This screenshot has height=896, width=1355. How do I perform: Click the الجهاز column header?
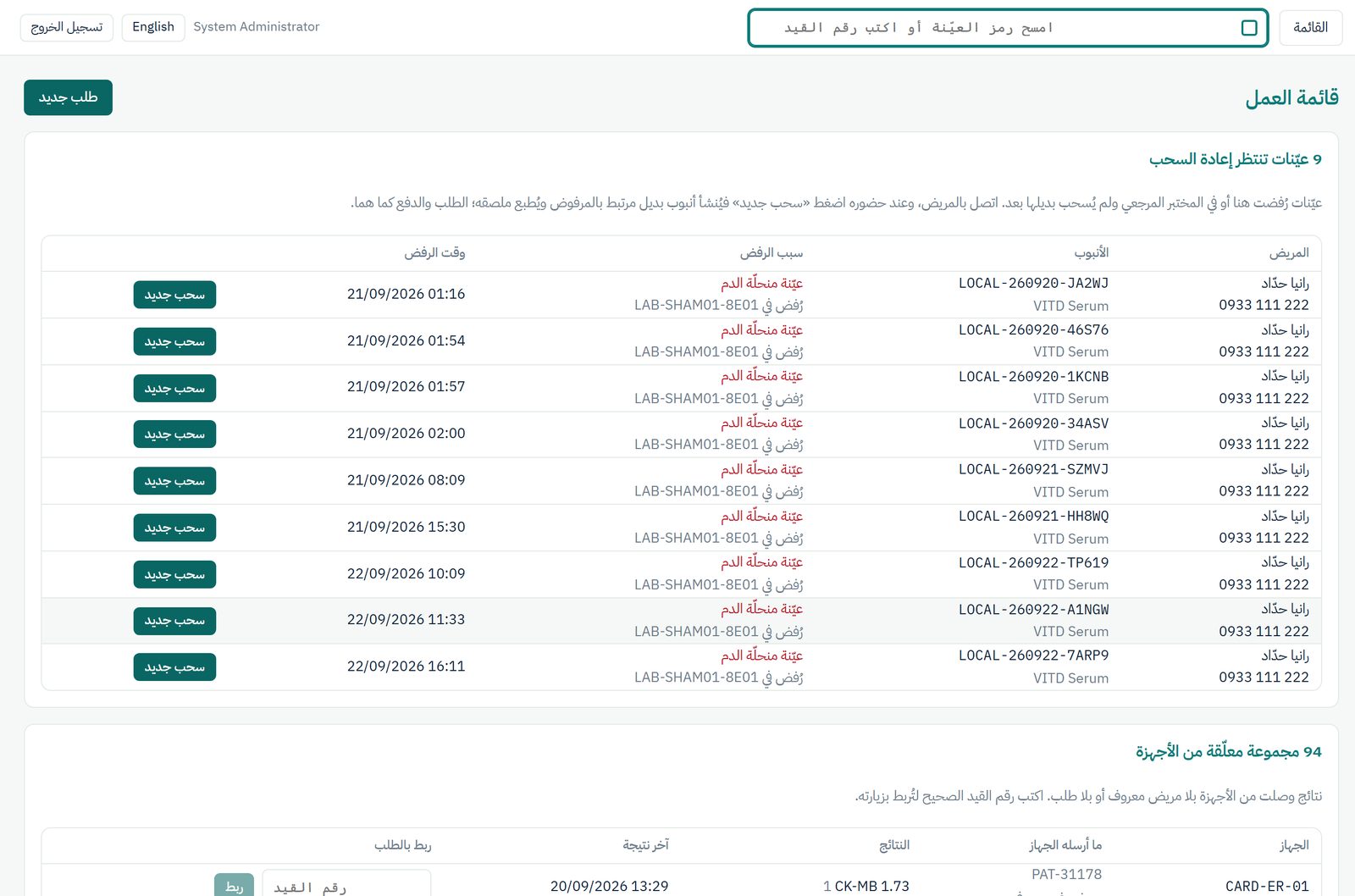[1294, 845]
